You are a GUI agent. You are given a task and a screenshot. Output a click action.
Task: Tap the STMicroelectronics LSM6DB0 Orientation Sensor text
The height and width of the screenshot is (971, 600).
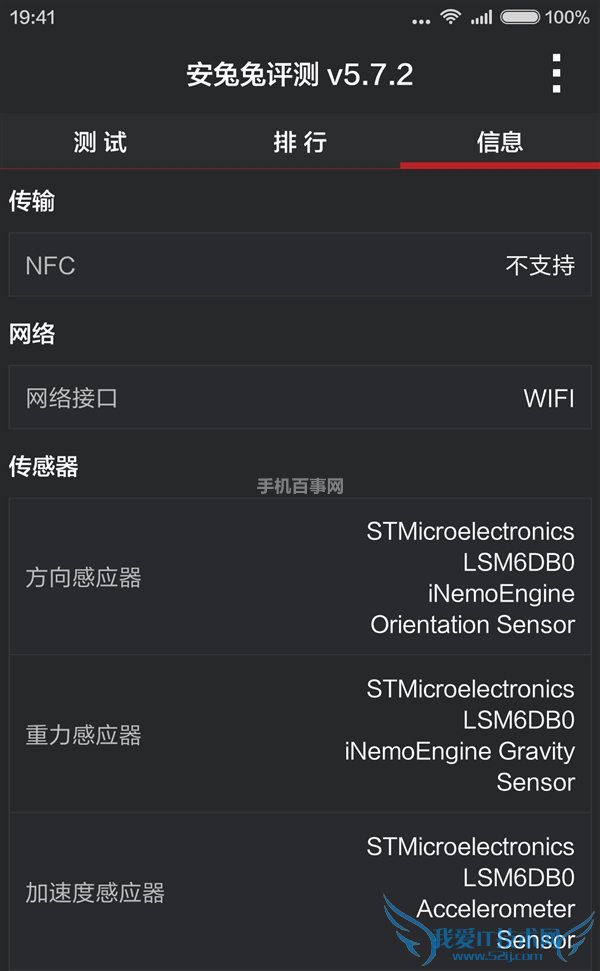460,578
